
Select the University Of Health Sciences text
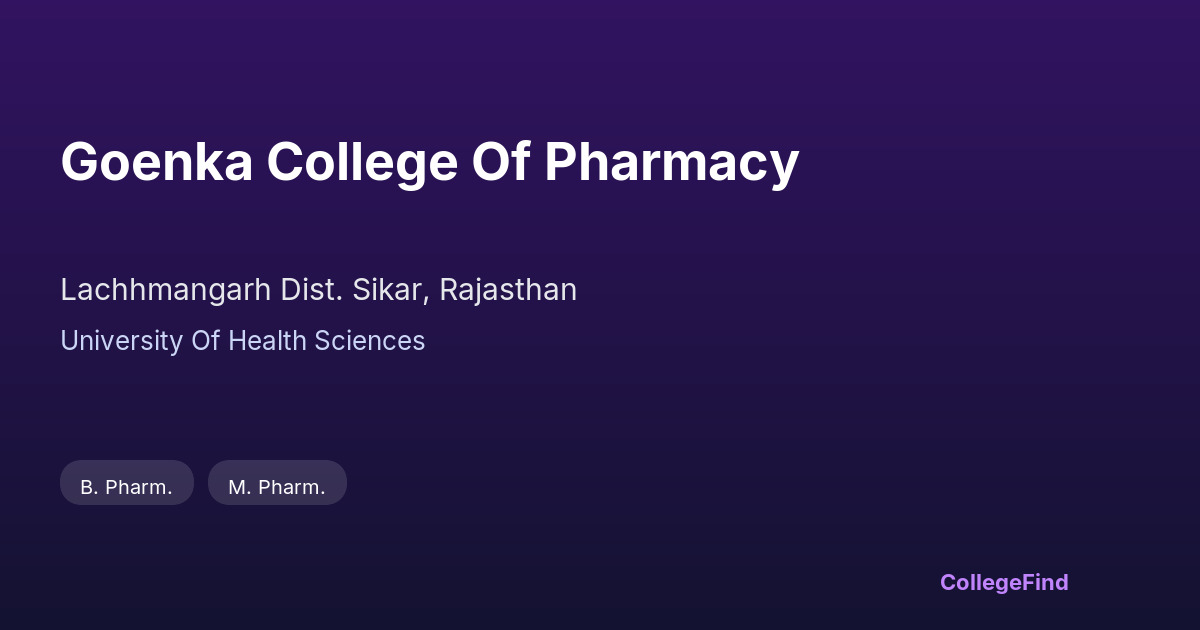(242, 341)
